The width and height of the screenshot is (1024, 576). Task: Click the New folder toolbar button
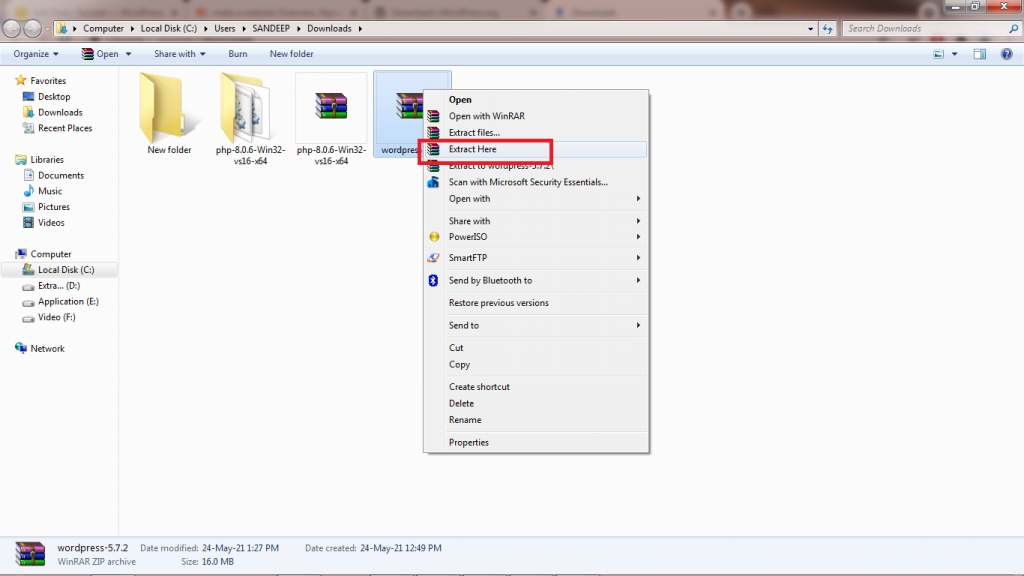coord(291,54)
